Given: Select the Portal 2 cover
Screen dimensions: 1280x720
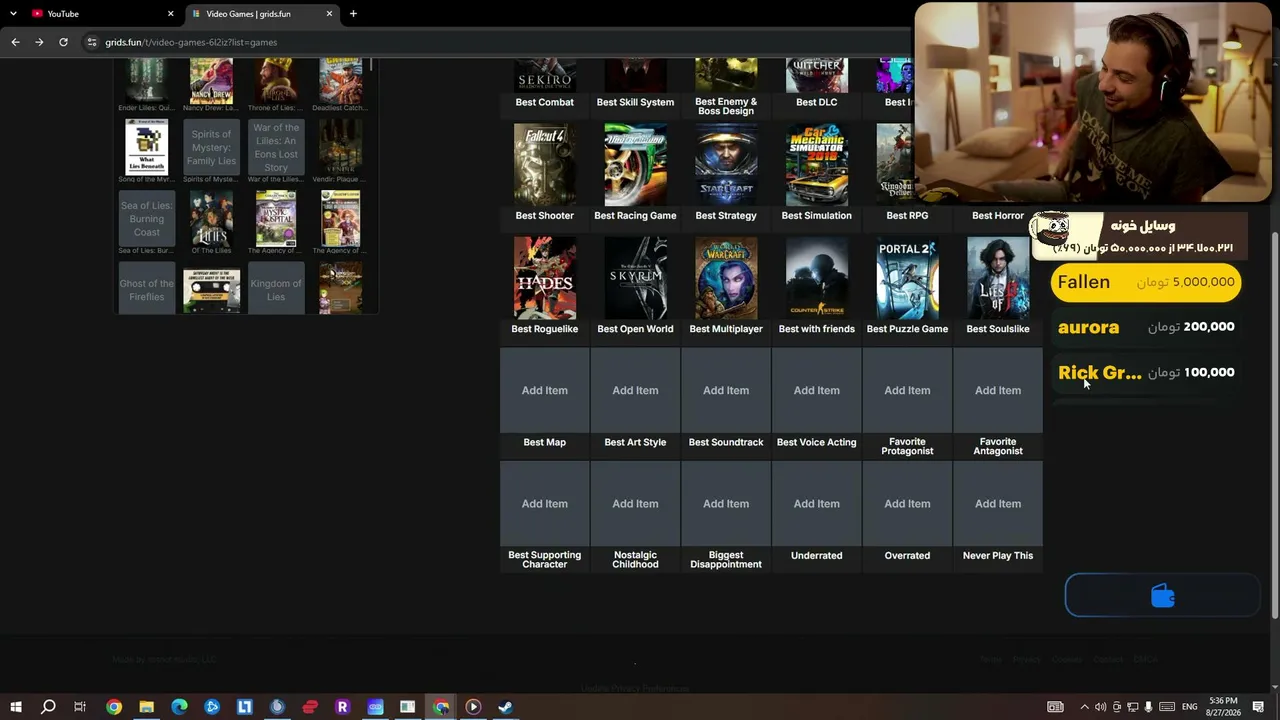Looking at the screenshot, I should (x=907, y=278).
